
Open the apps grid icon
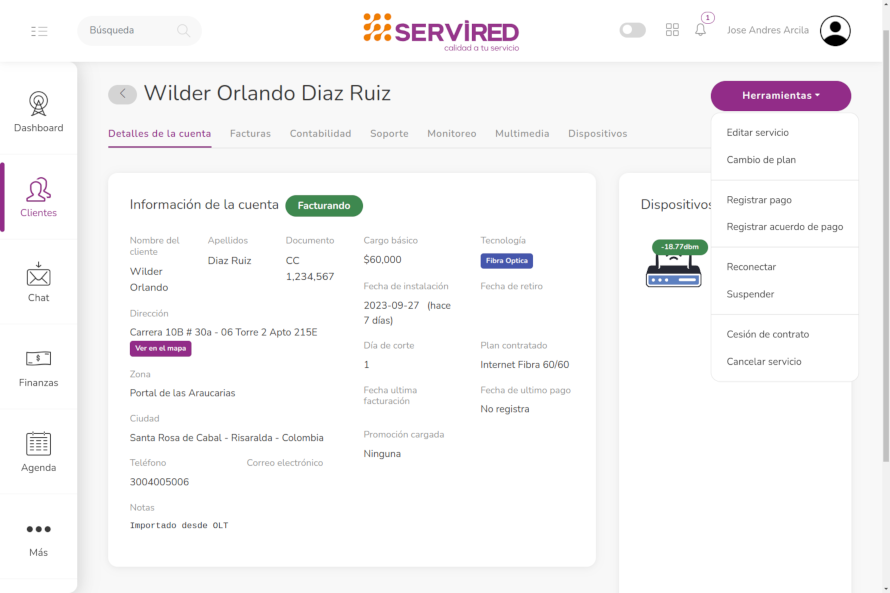pyautogui.click(x=672, y=30)
